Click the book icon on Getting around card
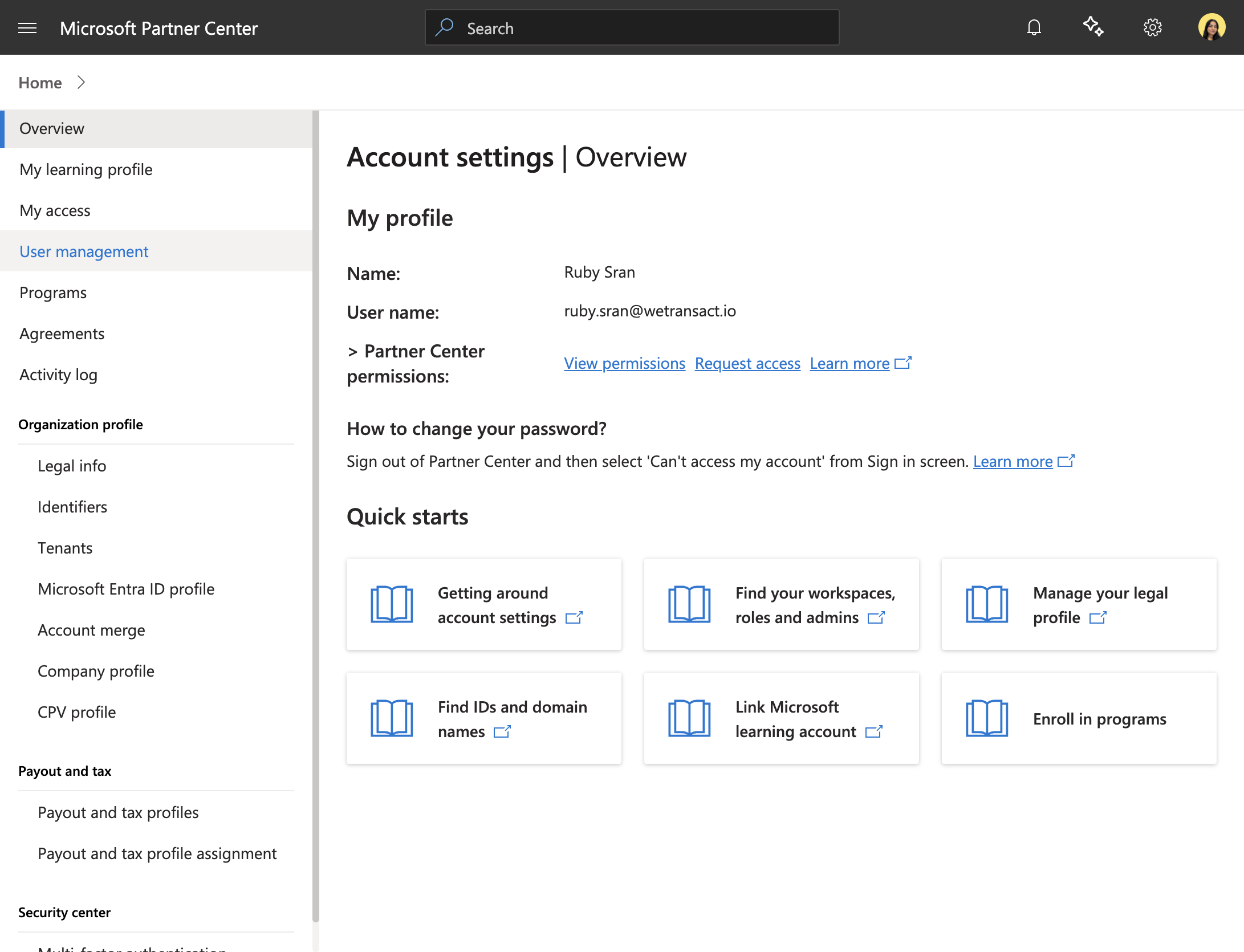 (x=392, y=604)
